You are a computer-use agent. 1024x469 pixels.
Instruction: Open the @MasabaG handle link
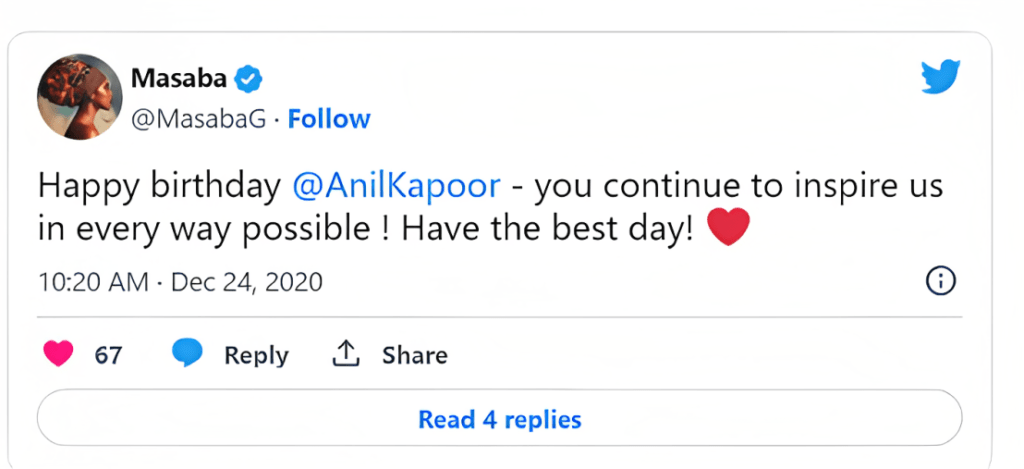(198, 119)
